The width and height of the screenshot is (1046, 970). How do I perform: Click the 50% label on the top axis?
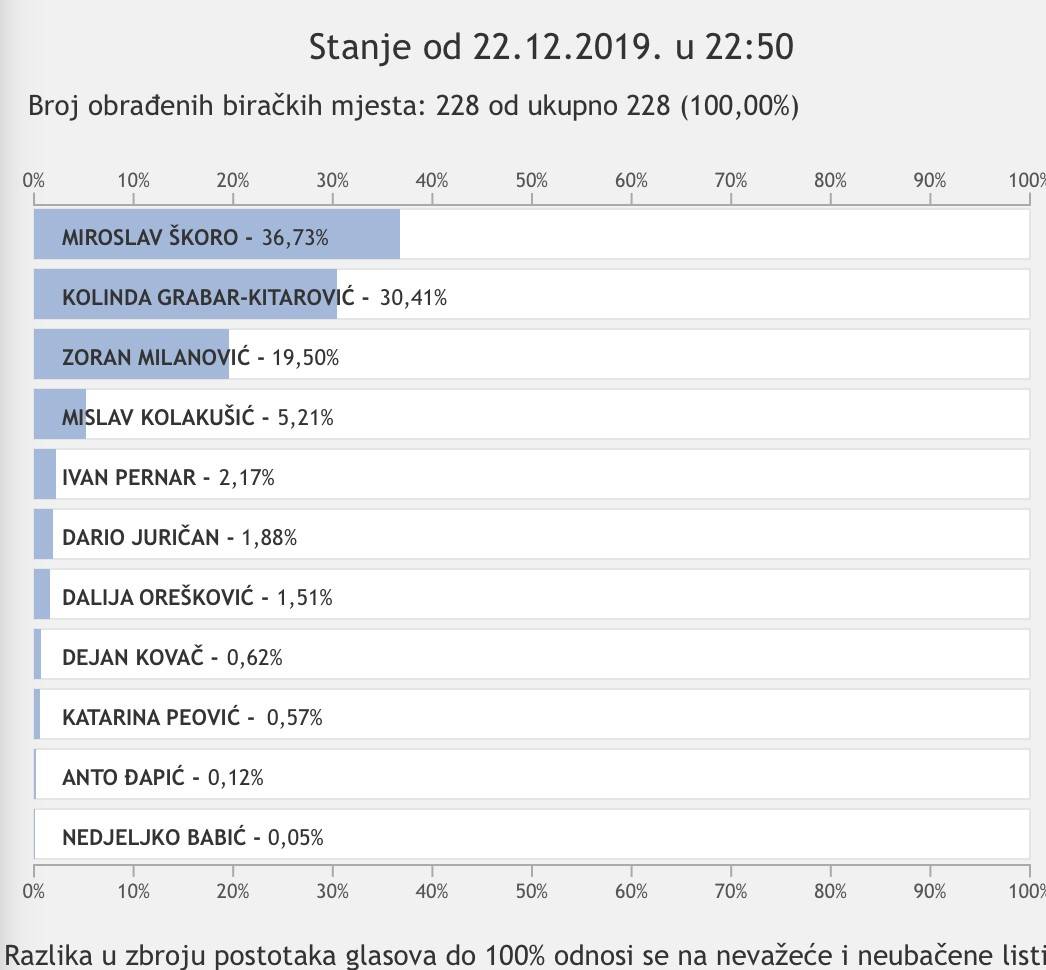click(532, 180)
